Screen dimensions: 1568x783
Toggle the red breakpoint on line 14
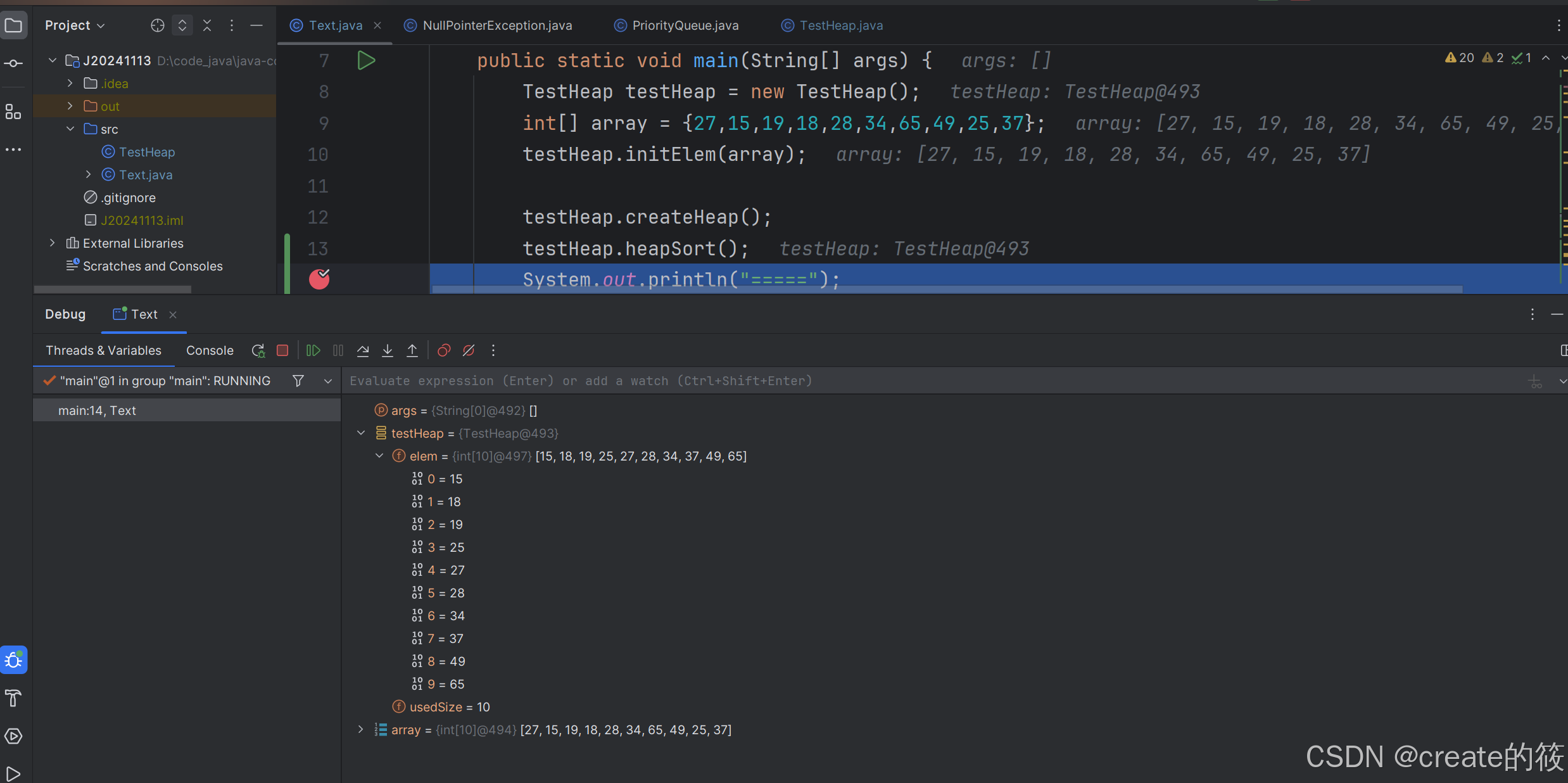click(x=319, y=279)
